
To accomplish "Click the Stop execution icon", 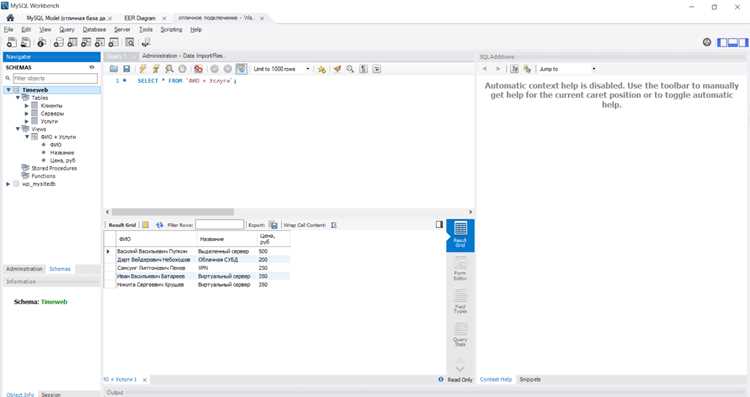I will click(x=182, y=69).
